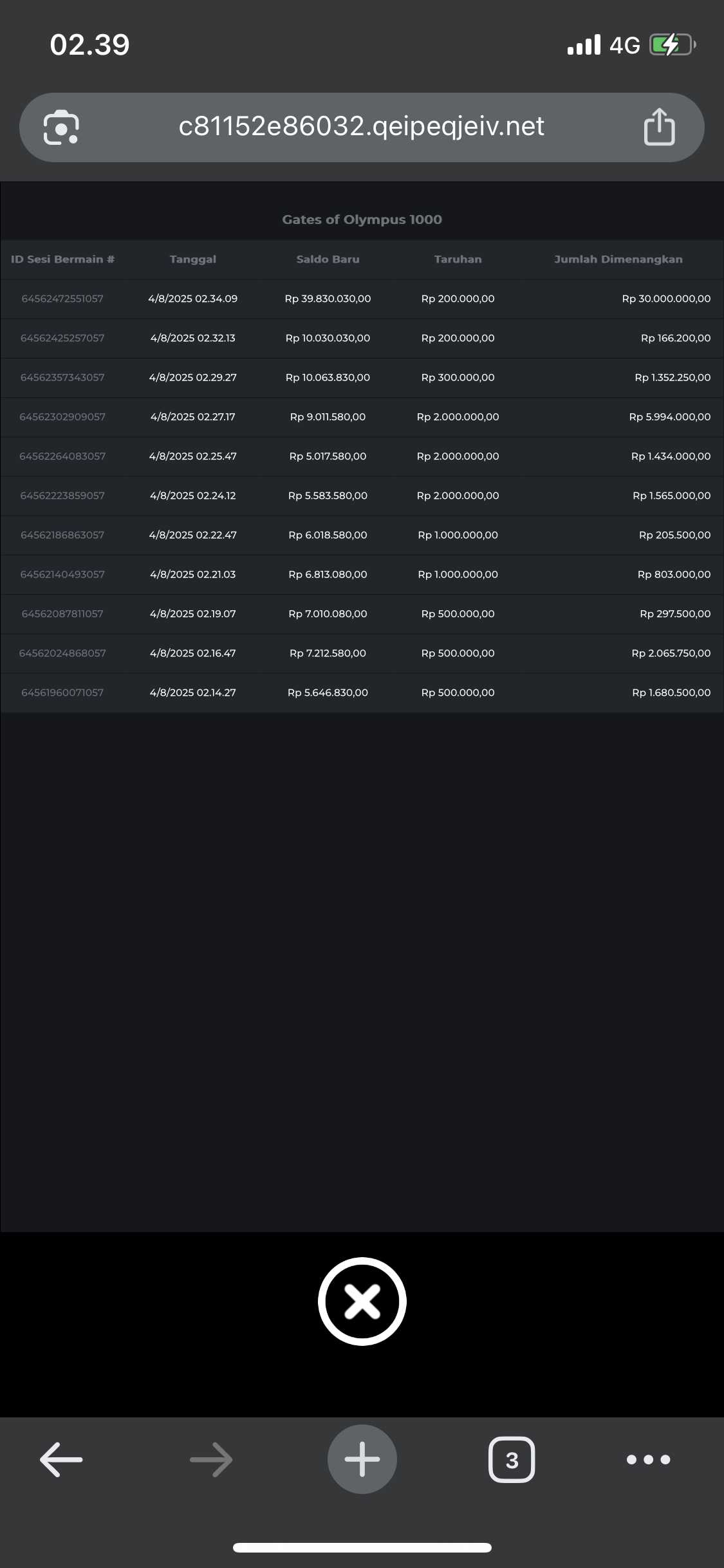Screen dimensions: 724x1568
Task: Click the ID Sesi Bermain column header
Action: [x=62, y=259]
